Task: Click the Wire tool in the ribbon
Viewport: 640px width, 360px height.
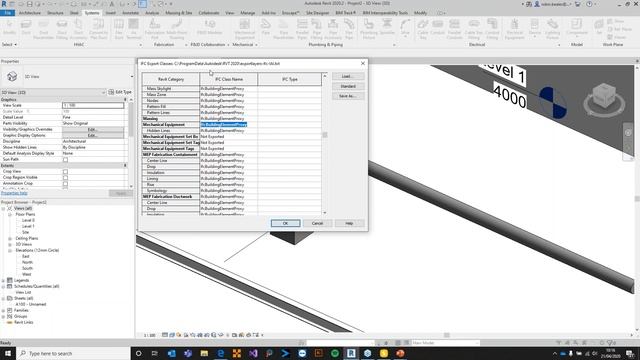Action: coord(405,28)
